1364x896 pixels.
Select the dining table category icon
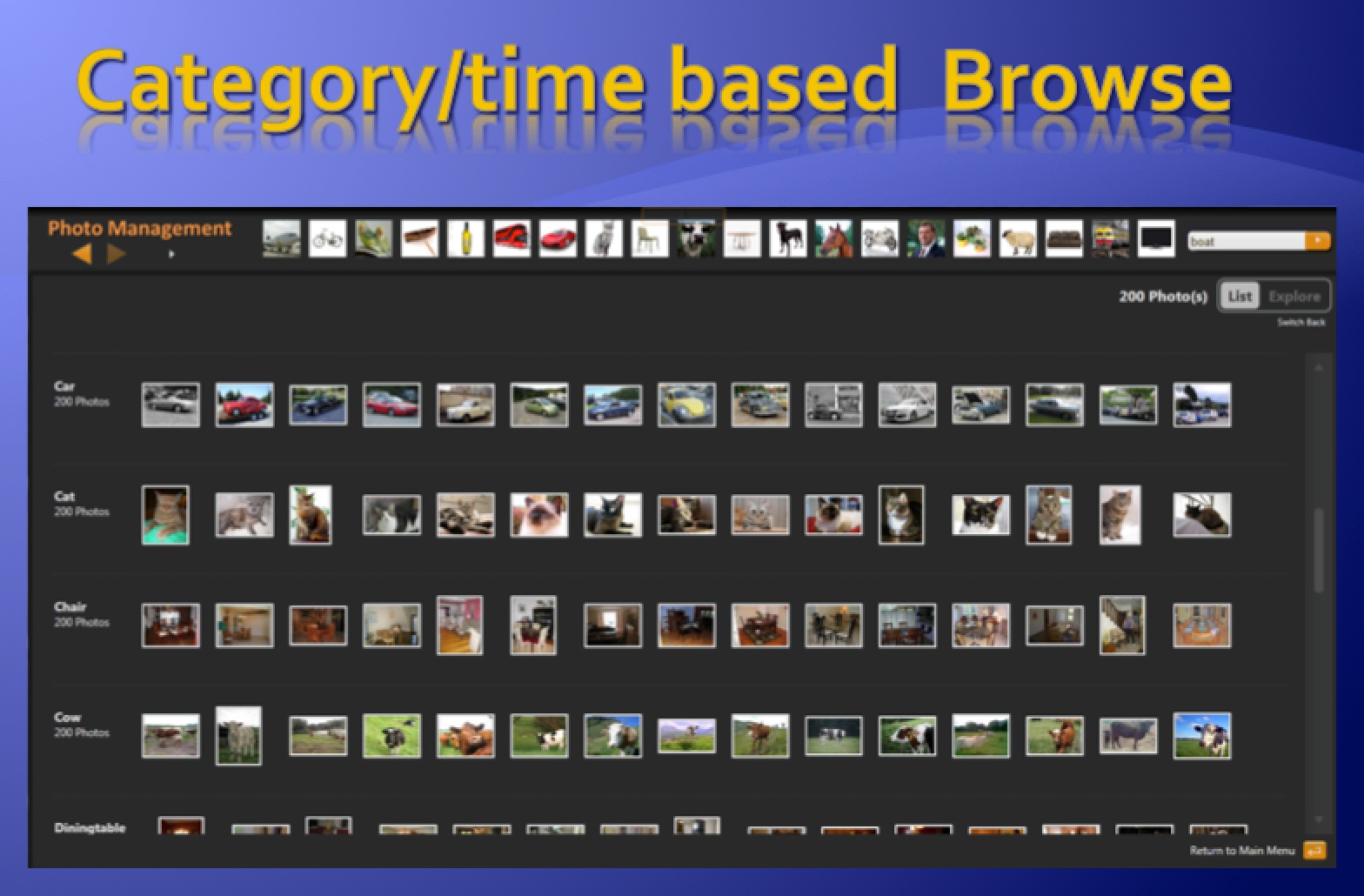(x=743, y=238)
